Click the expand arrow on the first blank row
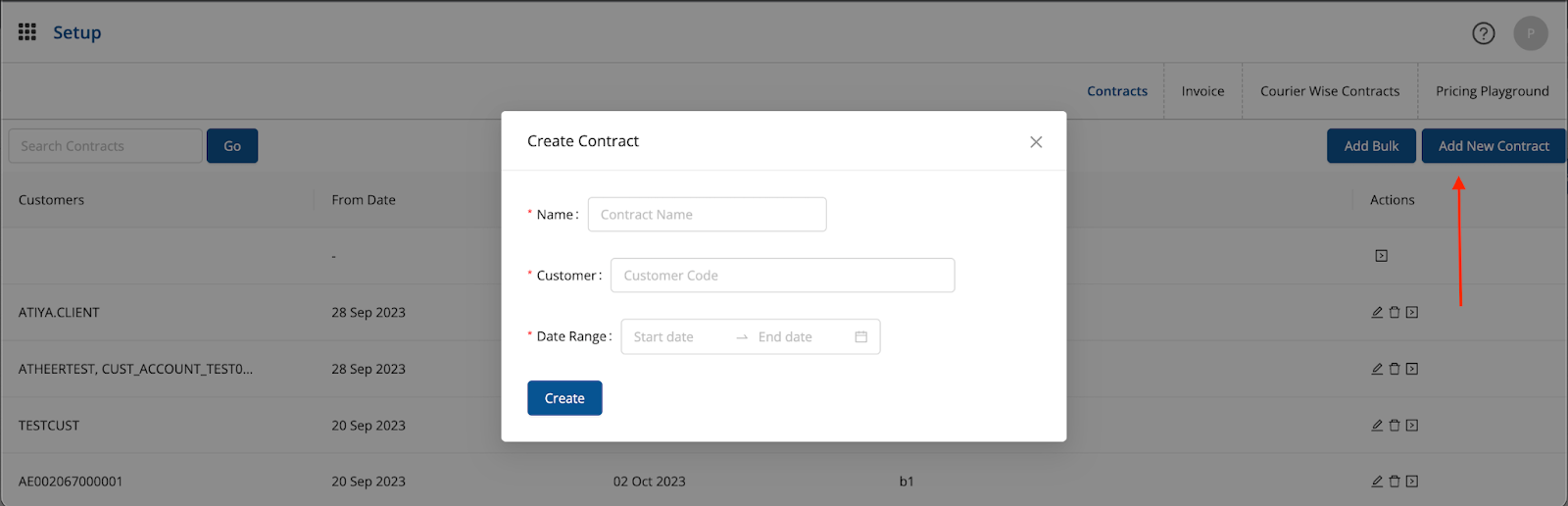 pos(1381,256)
